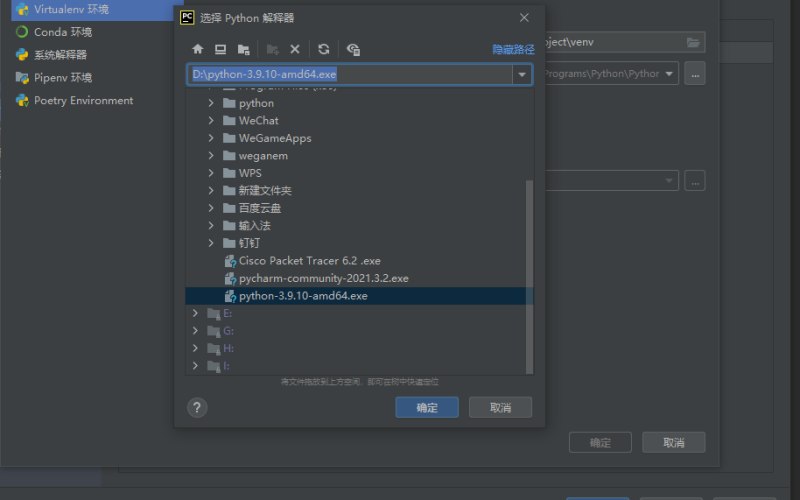Click the lower ... browse button in background
800x500 pixels.
coord(695,181)
